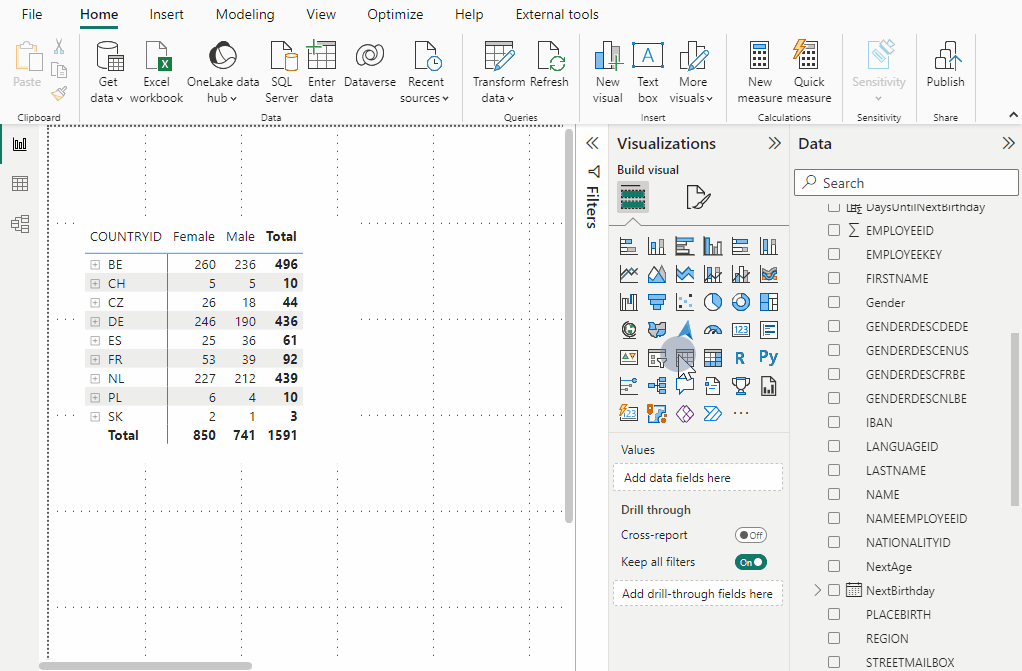The height and width of the screenshot is (671, 1022).
Task: Open the External tools tab
Action: point(557,14)
